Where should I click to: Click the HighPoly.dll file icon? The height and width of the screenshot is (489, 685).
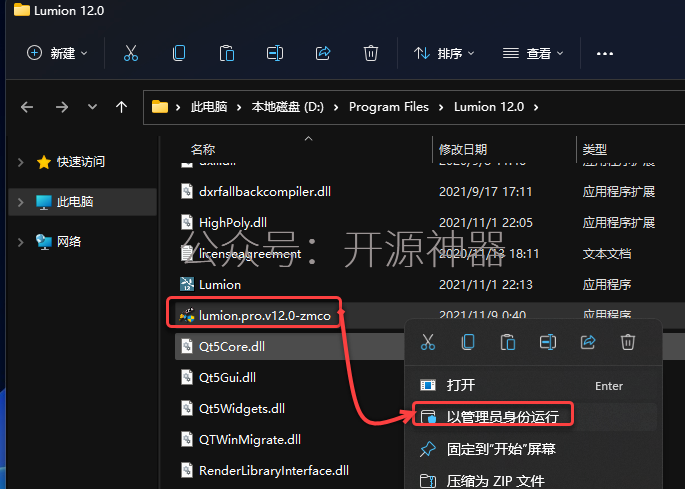187,222
